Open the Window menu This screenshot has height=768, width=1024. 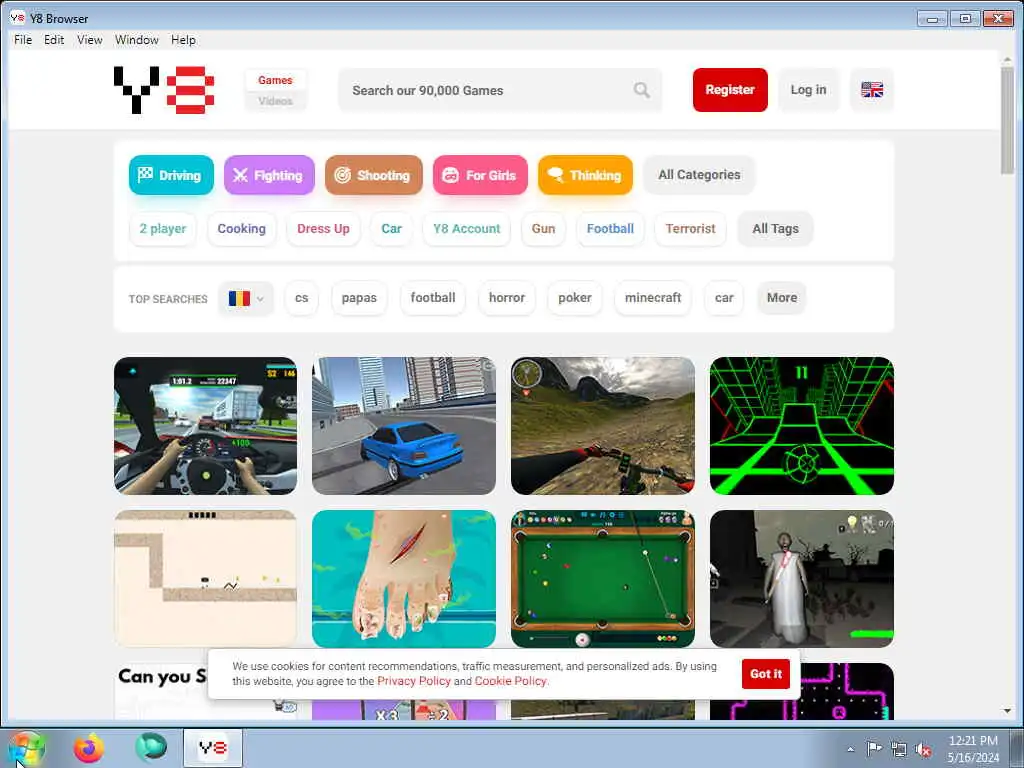136,40
